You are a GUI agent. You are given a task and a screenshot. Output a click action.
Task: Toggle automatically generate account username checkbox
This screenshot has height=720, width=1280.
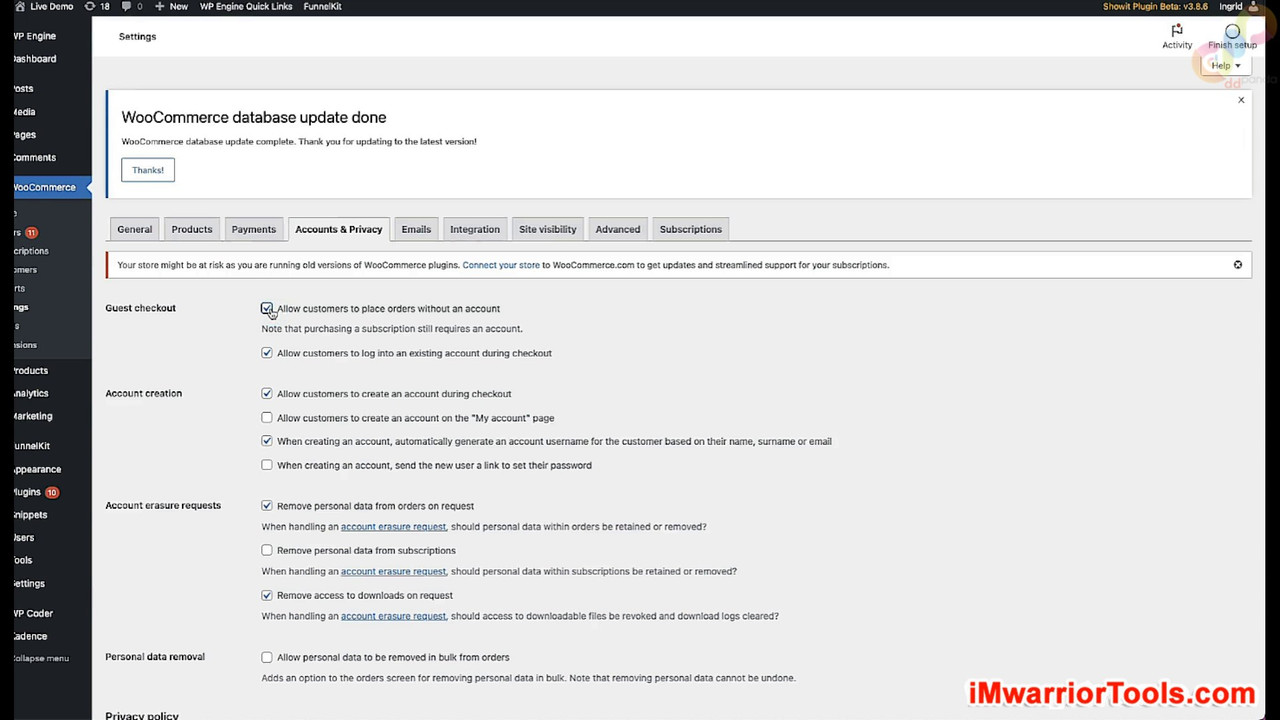coord(267,441)
